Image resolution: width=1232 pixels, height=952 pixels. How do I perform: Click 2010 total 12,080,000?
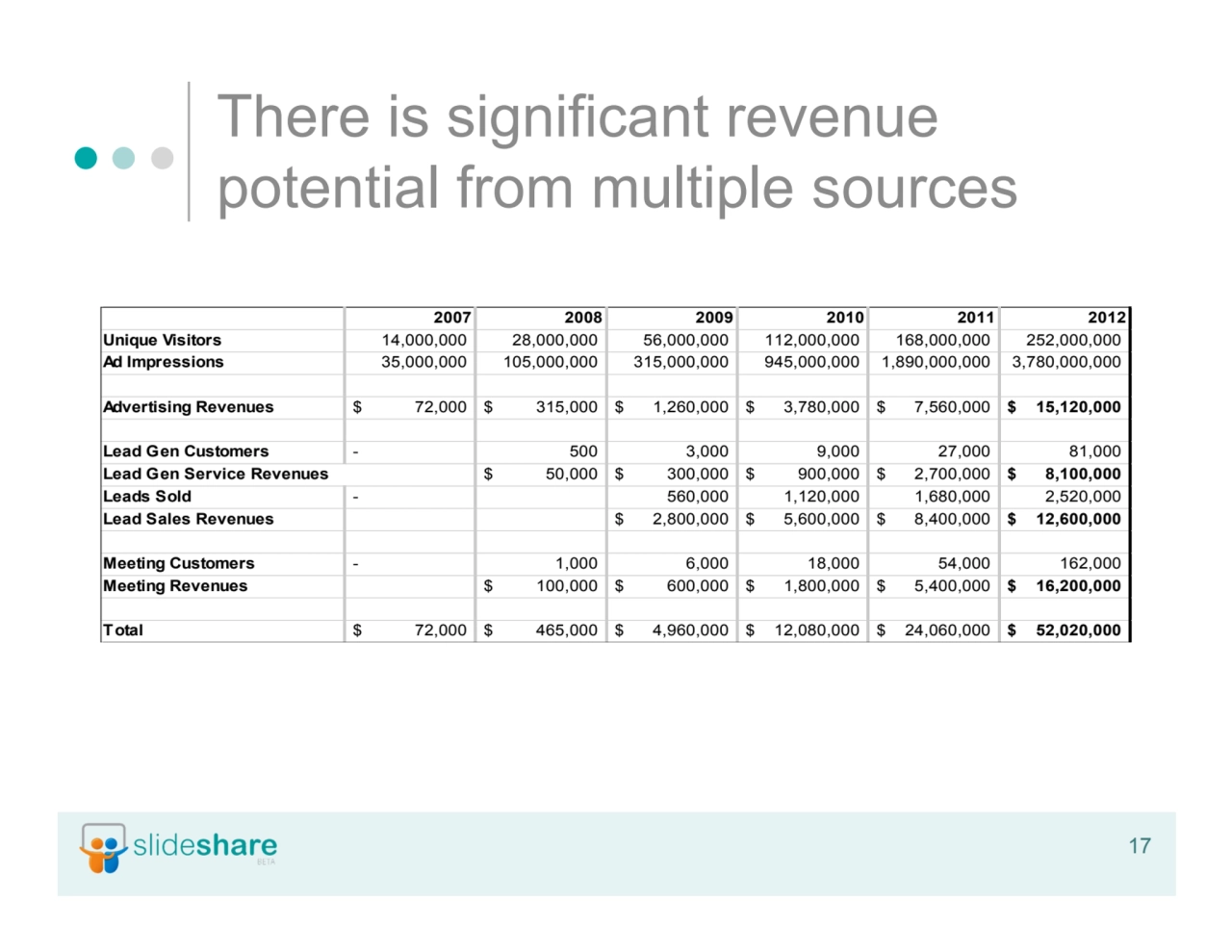click(816, 630)
